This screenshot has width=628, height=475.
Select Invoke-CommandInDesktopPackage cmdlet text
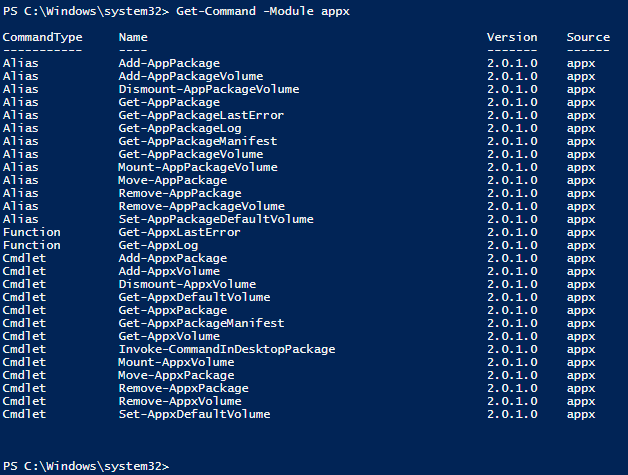point(227,349)
